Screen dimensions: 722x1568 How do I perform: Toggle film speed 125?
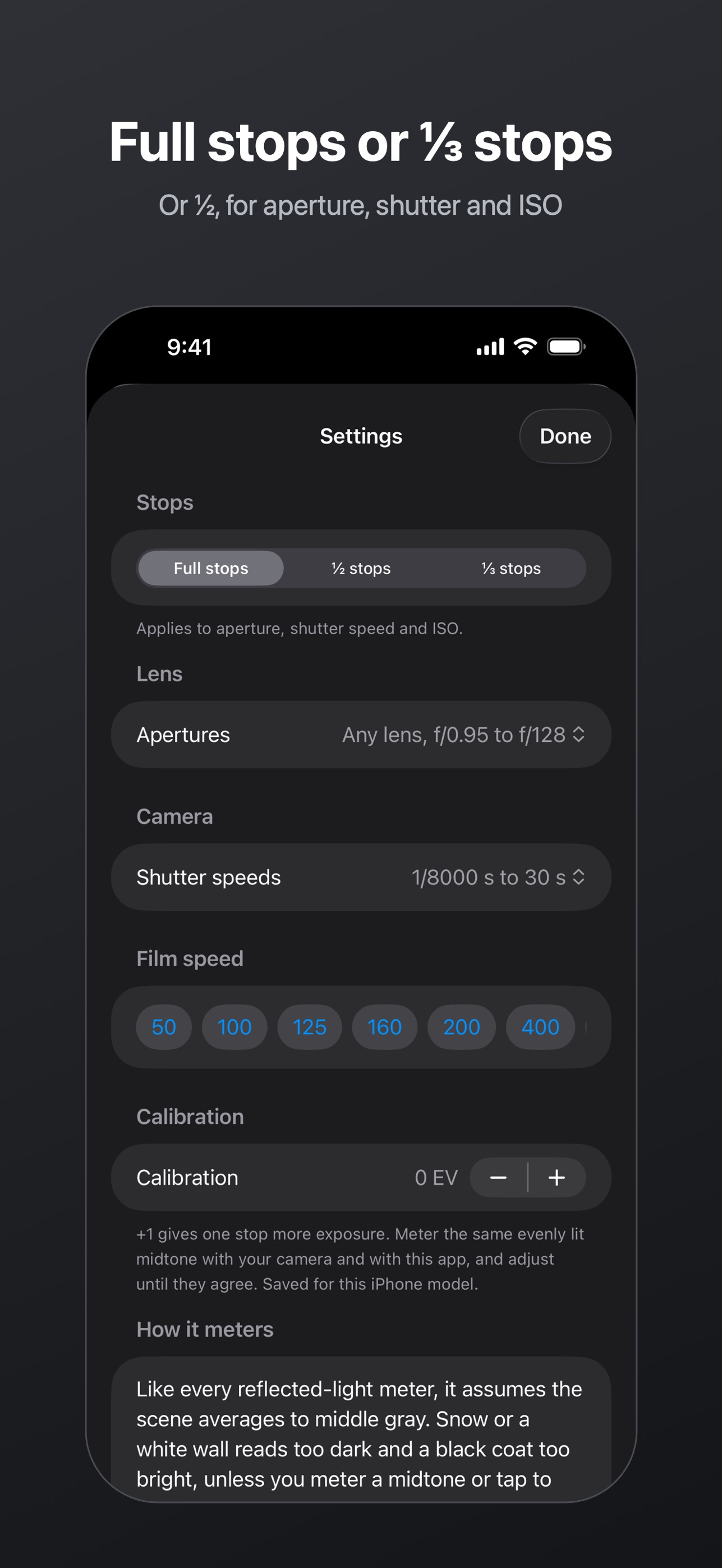[309, 1027]
